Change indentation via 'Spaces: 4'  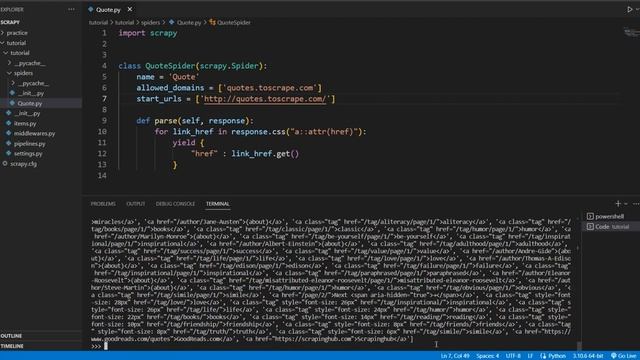tap(487, 356)
